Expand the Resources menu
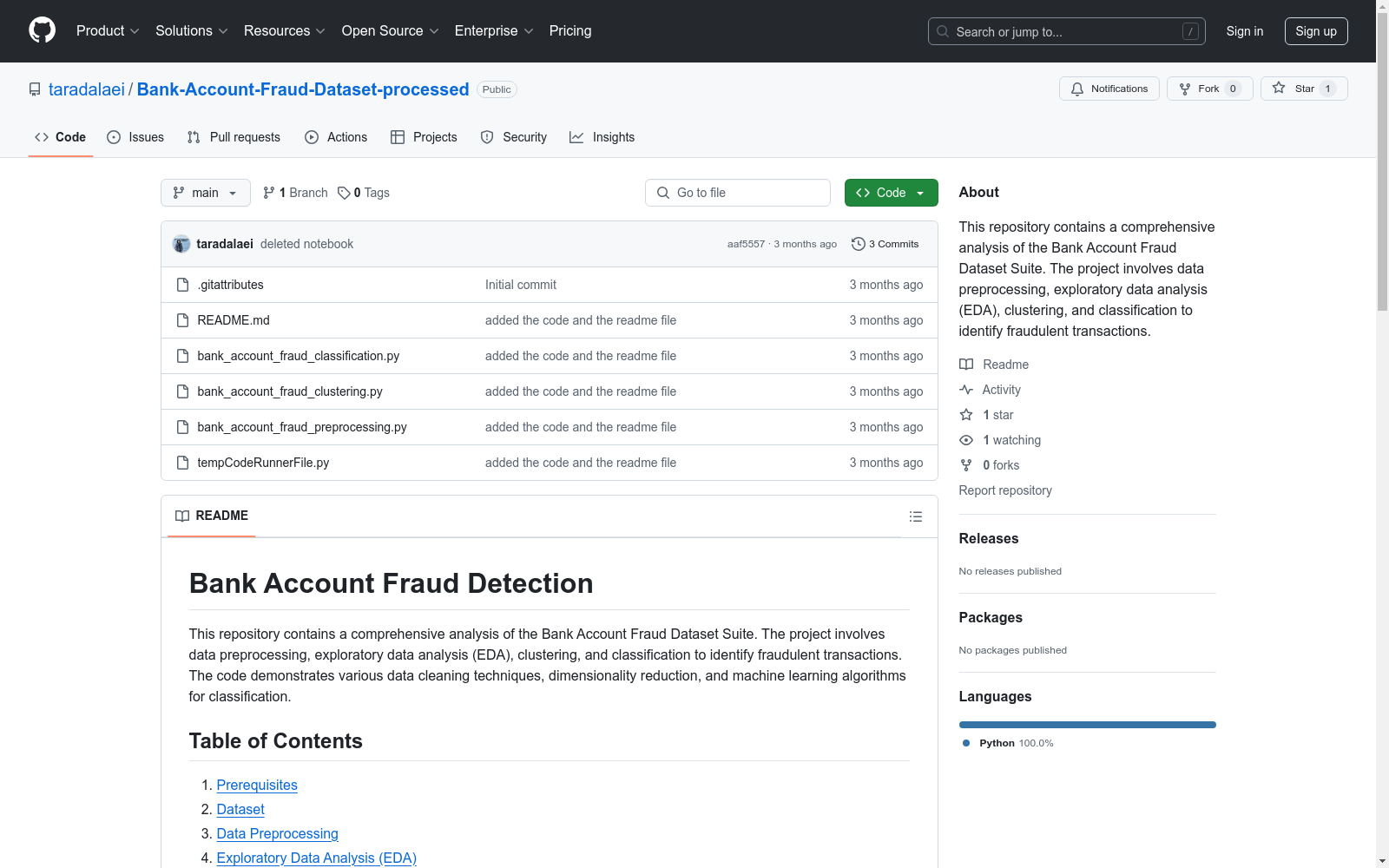The width and height of the screenshot is (1389, 868). click(x=285, y=30)
